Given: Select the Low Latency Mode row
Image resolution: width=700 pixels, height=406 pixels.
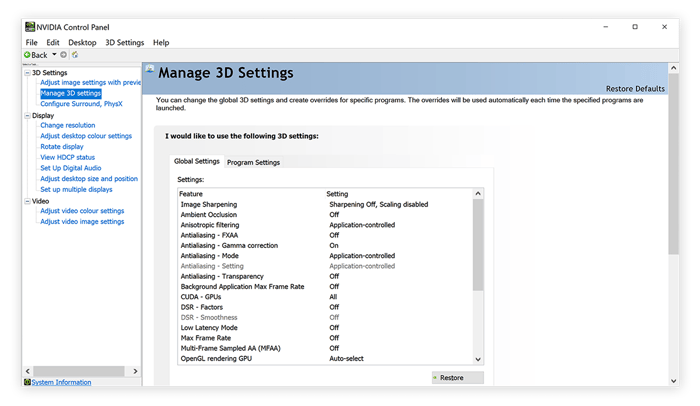Looking at the screenshot, I should click(325, 327).
